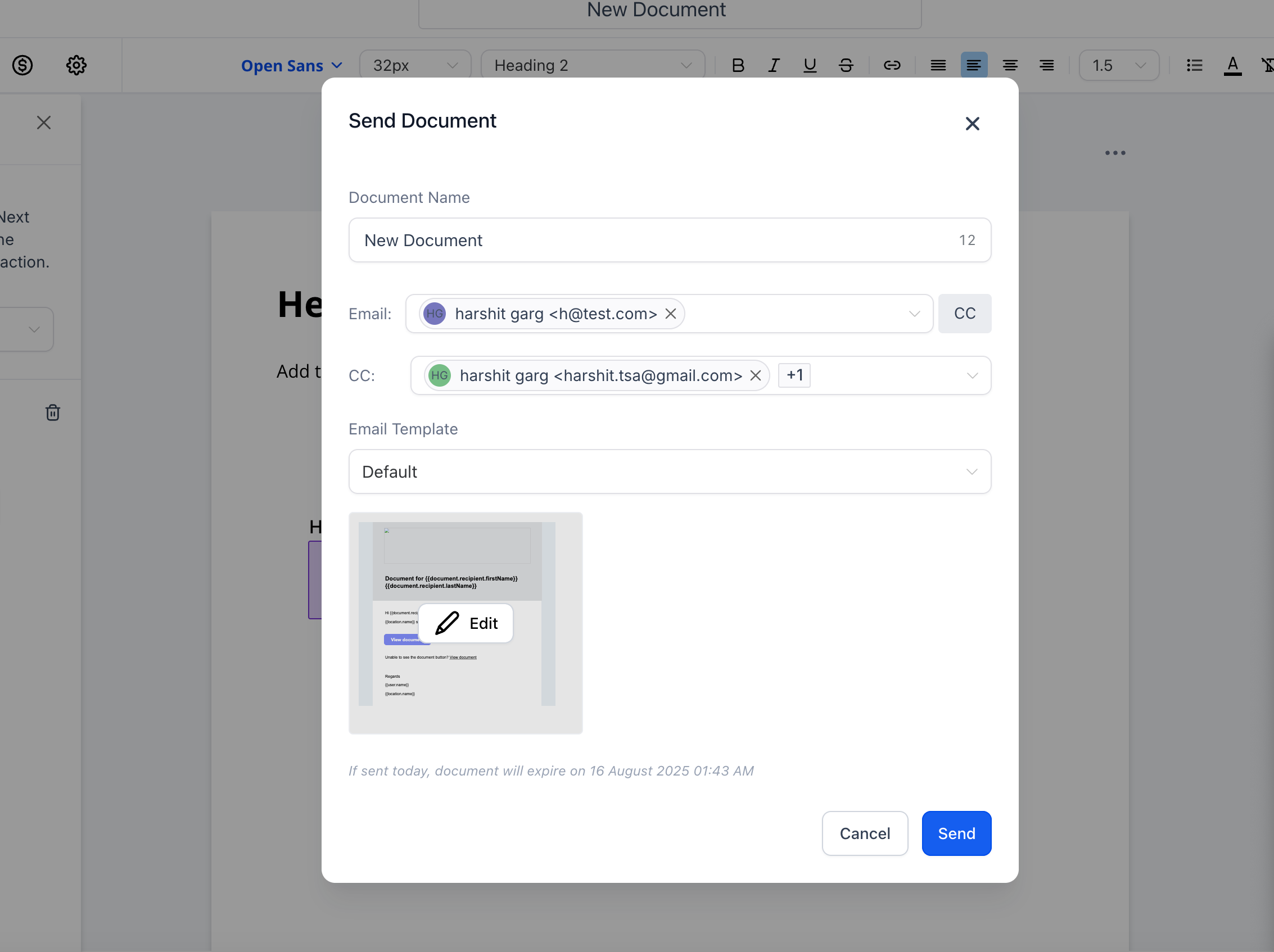Open the Open Sans font menu
The width and height of the screenshot is (1274, 952).
(x=291, y=65)
